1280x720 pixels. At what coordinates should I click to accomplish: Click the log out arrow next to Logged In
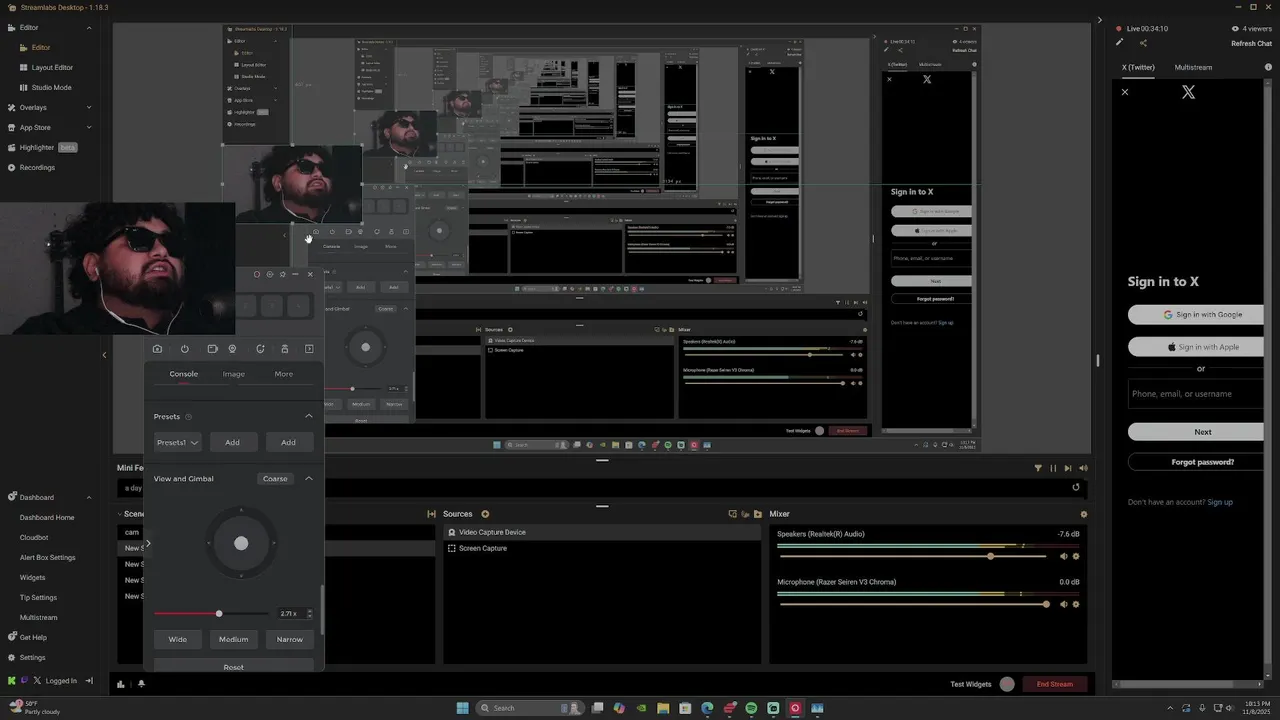88,681
